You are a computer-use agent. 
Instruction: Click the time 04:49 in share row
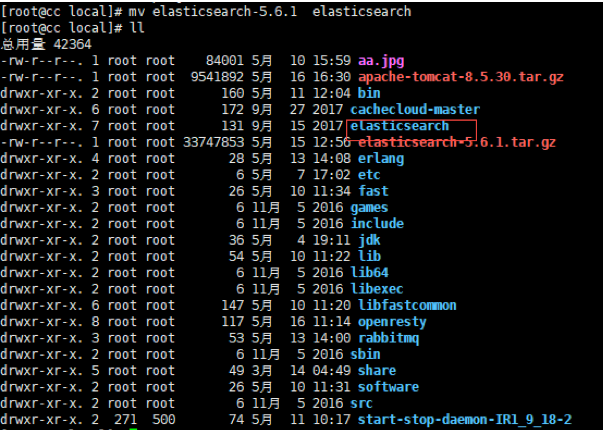pyautogui.click(x=331, y=370)
